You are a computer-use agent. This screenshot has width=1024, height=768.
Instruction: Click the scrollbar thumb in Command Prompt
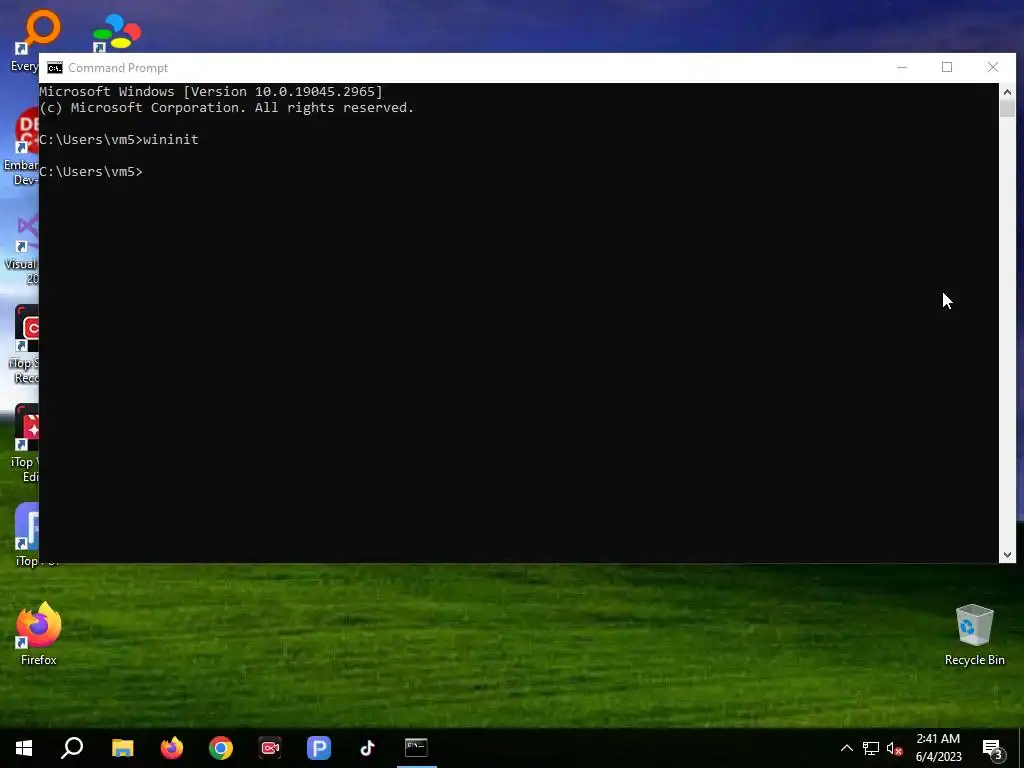[1007, 108]
